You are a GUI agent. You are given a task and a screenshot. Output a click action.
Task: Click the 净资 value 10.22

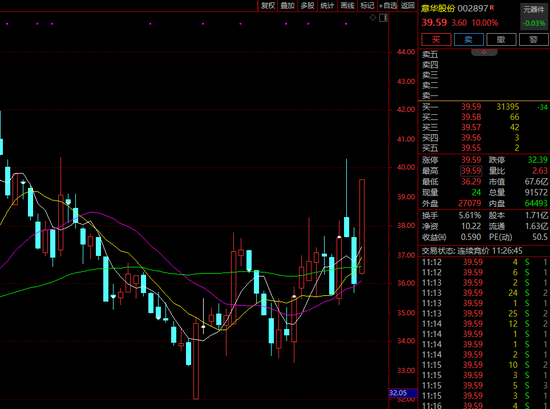[471, 226]
